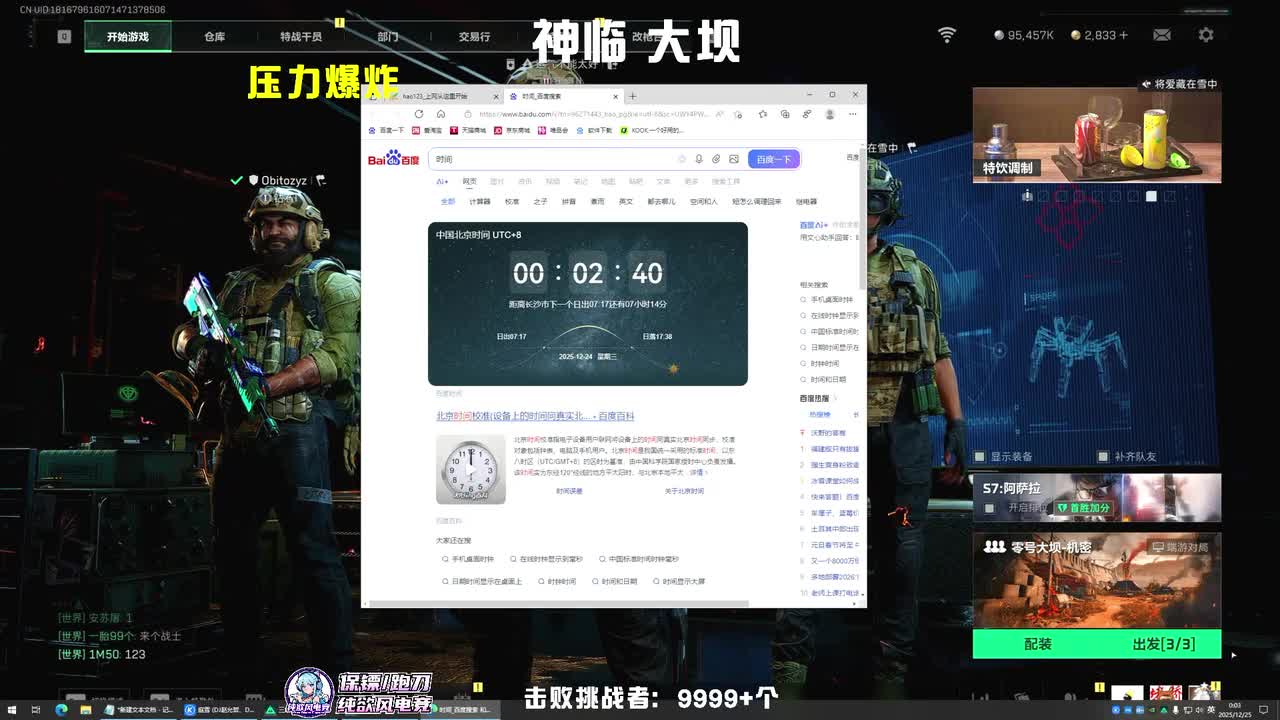Screen dimensions: 1280x720
Task: Click the Baidu logo
Action: coord(393,159)
